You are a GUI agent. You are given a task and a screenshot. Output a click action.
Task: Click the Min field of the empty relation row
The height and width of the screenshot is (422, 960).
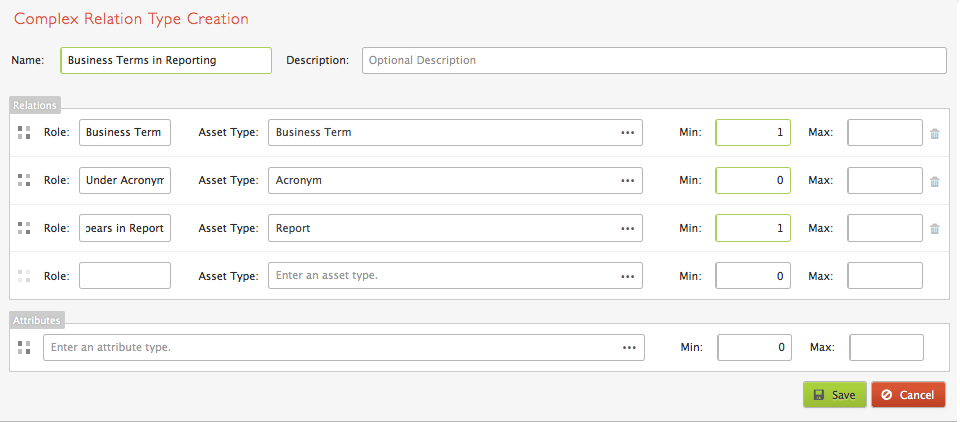753,276
